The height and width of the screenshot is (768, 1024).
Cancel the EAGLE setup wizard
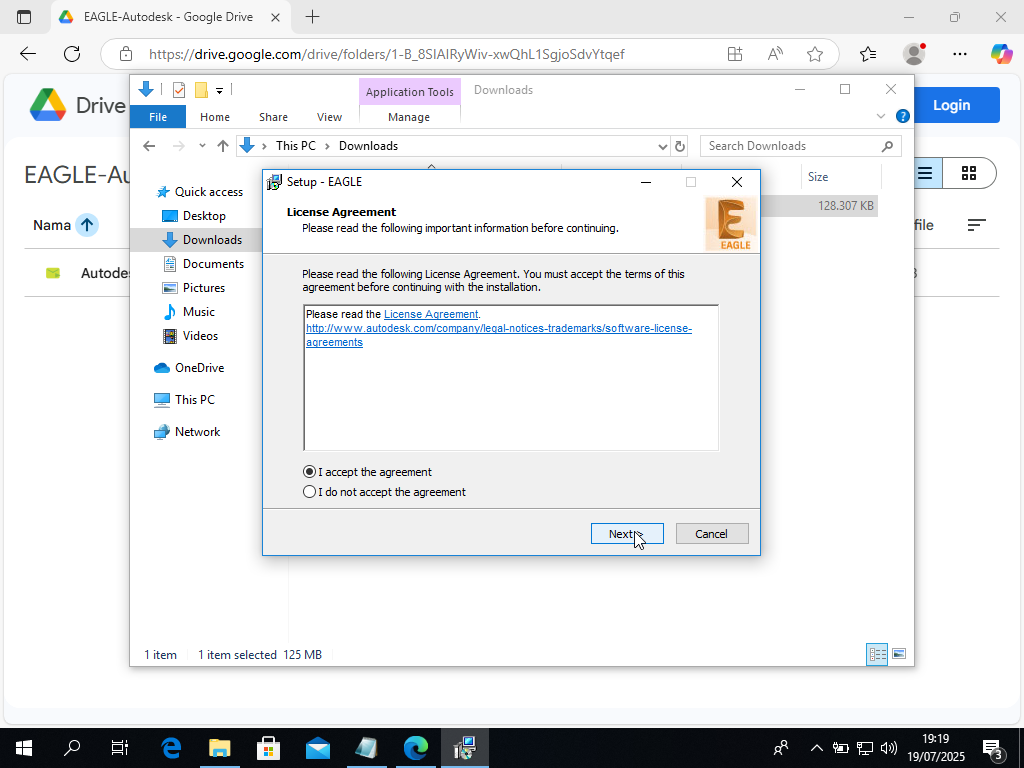pos(711,534)
